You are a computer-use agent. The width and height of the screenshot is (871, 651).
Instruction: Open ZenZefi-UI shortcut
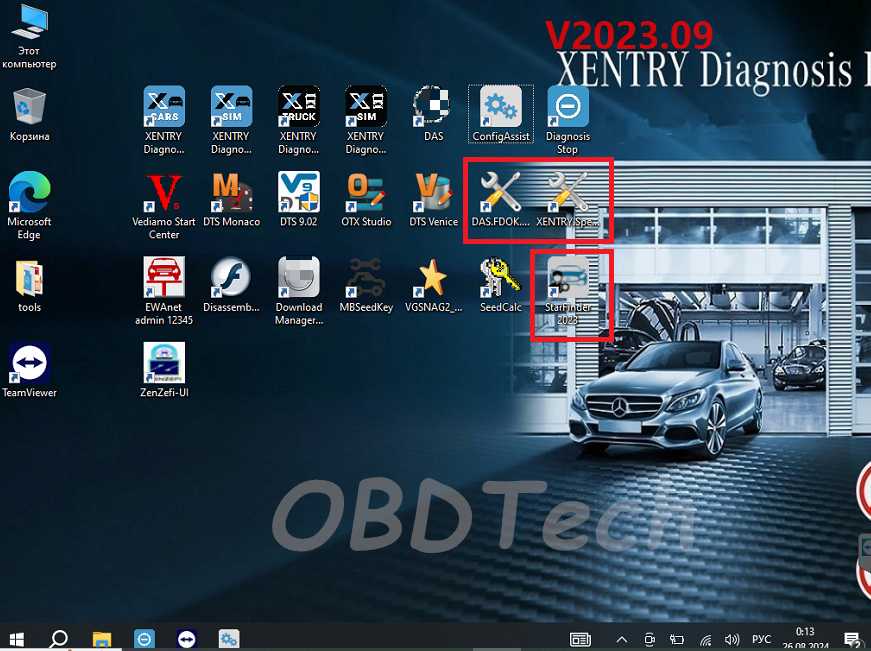164,369
